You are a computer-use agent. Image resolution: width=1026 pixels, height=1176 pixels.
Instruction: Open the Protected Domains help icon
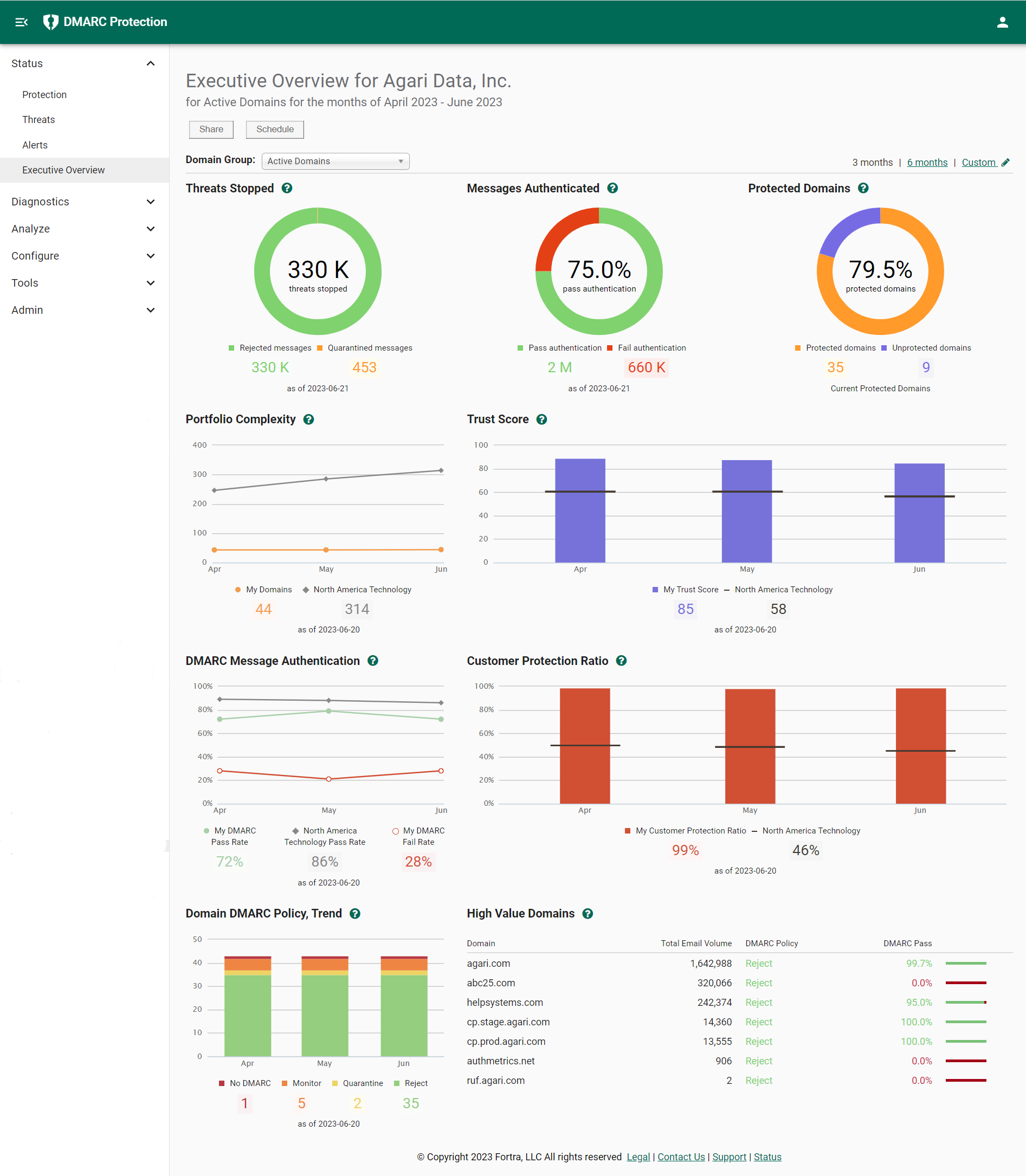(863, 189)
